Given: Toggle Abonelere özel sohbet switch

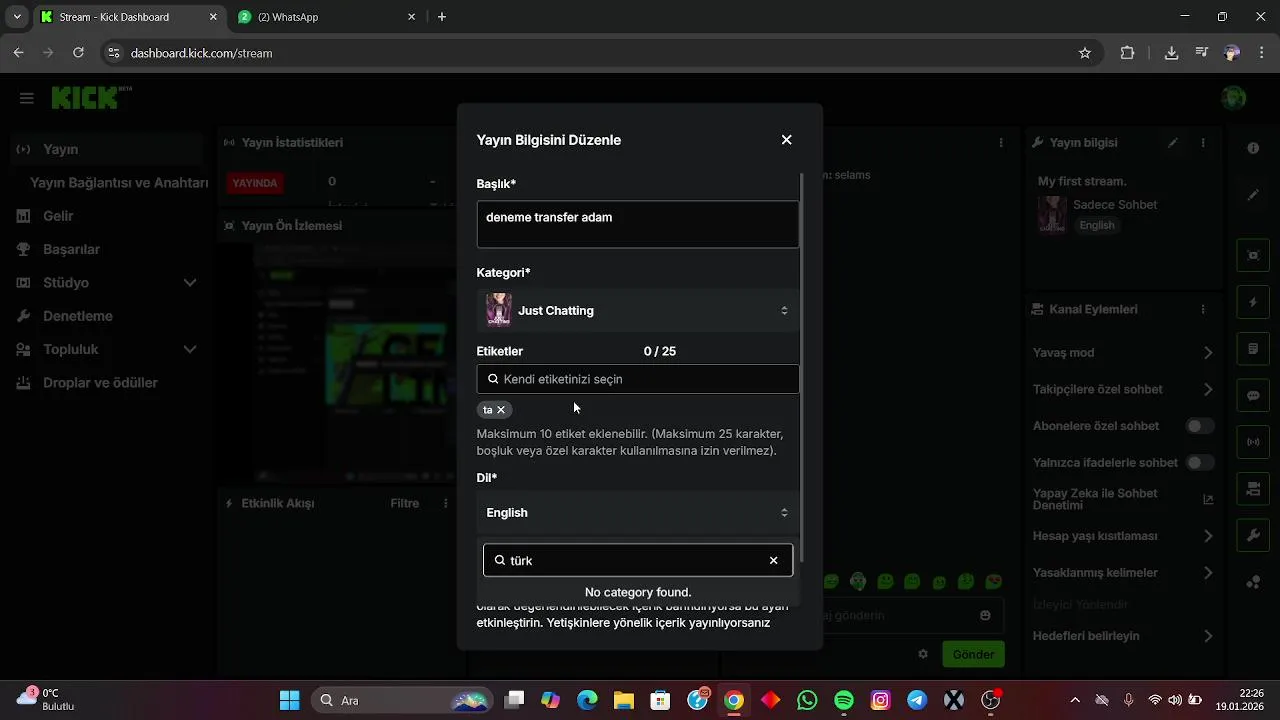Looking at the screenshot, I should 1200,426.
